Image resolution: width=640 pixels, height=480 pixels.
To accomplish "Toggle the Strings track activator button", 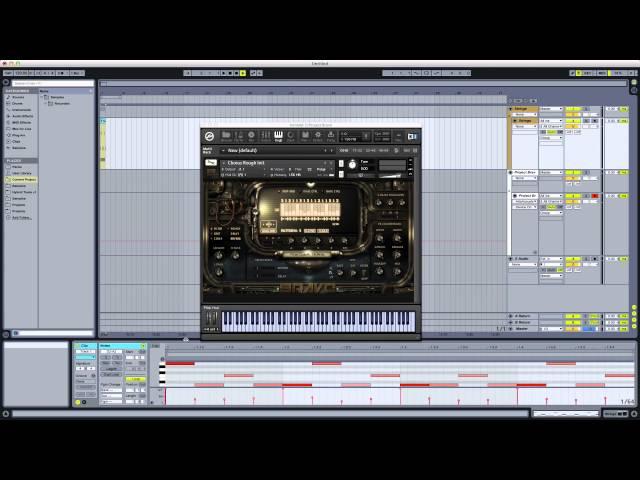I will click(573, 121).
